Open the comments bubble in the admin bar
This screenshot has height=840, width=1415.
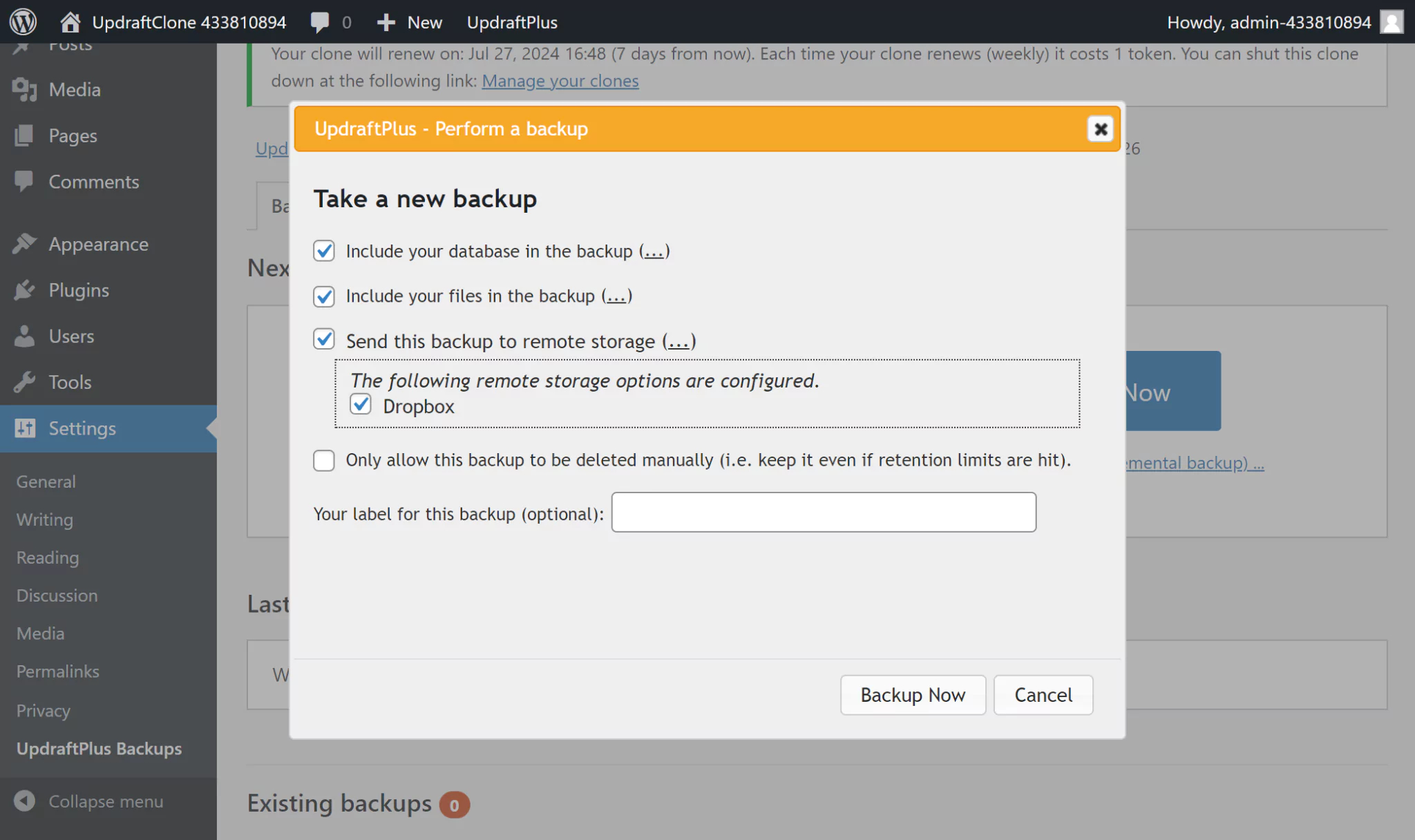point(321,21)
